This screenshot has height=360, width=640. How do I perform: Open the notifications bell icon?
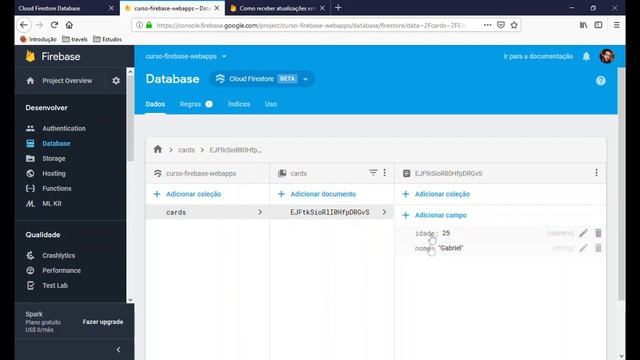pyautogui.click(x=586, y=56)
